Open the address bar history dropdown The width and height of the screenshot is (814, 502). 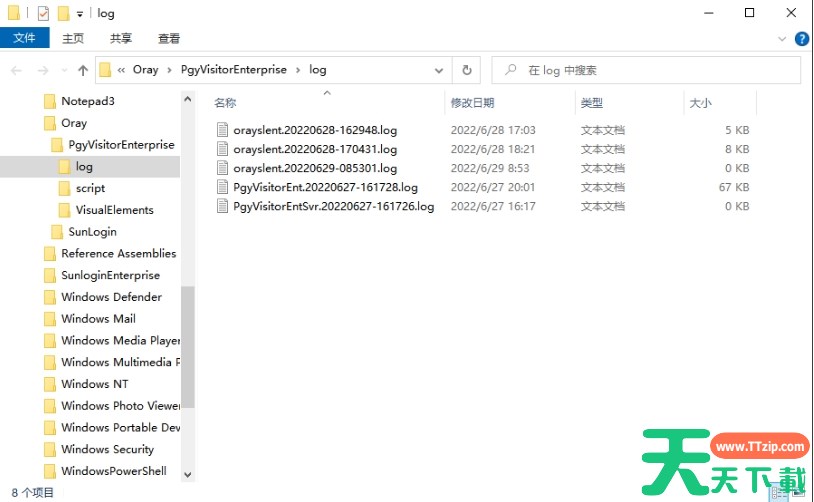pyautogui.click(x=439, y=70)
